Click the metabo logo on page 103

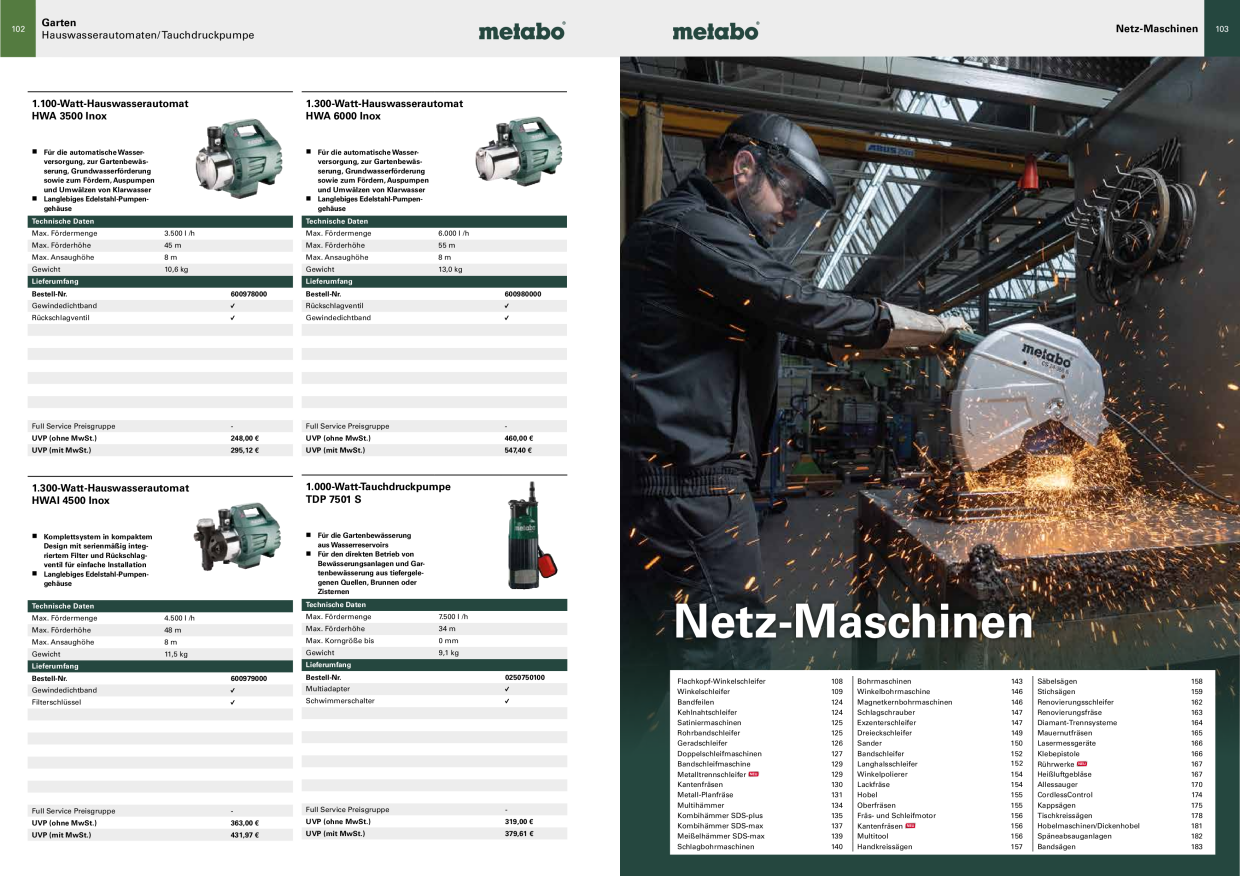point(716,31)
